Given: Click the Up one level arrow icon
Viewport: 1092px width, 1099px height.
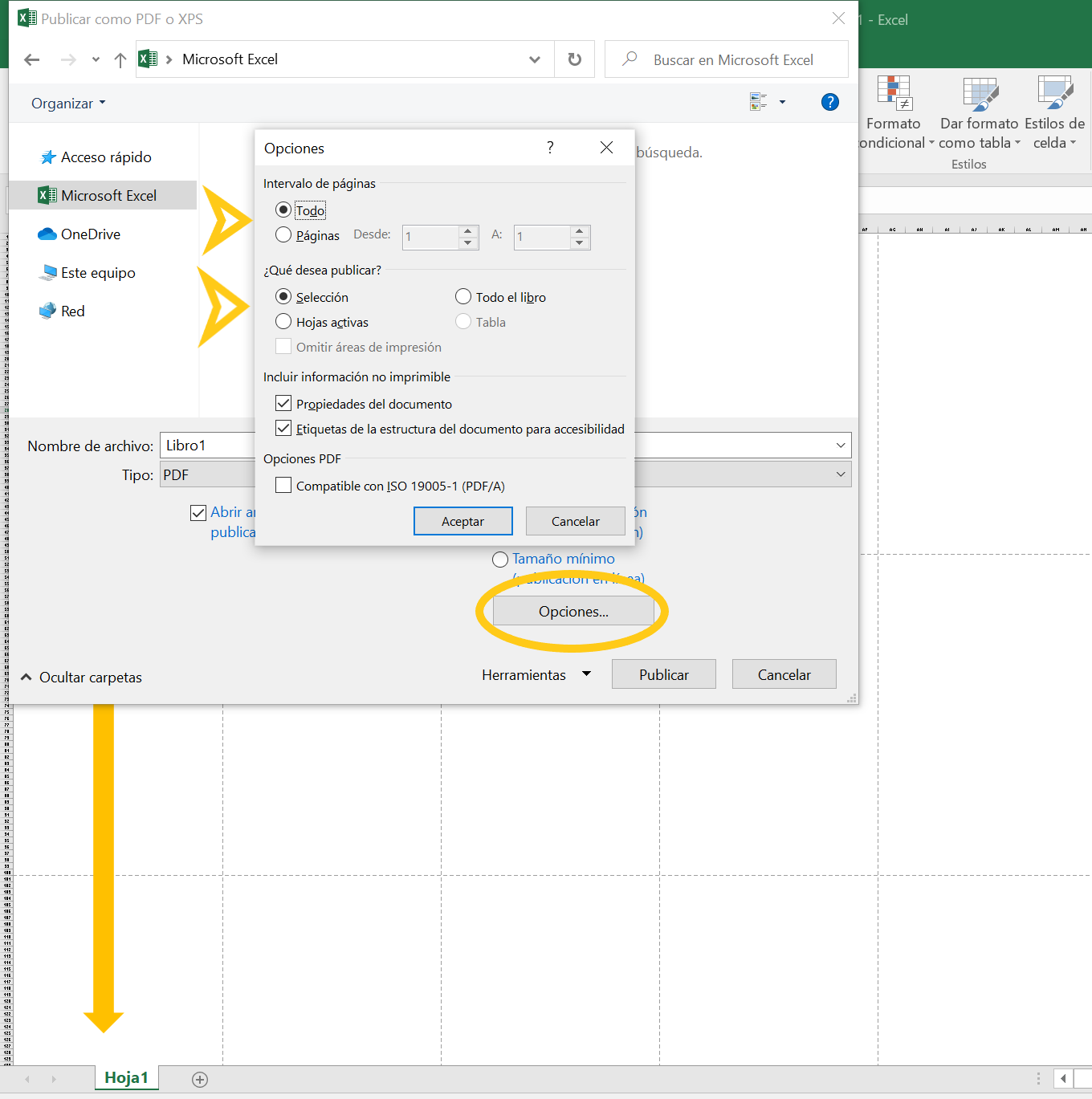Looking at the screenshot, I should coord(120,59).
